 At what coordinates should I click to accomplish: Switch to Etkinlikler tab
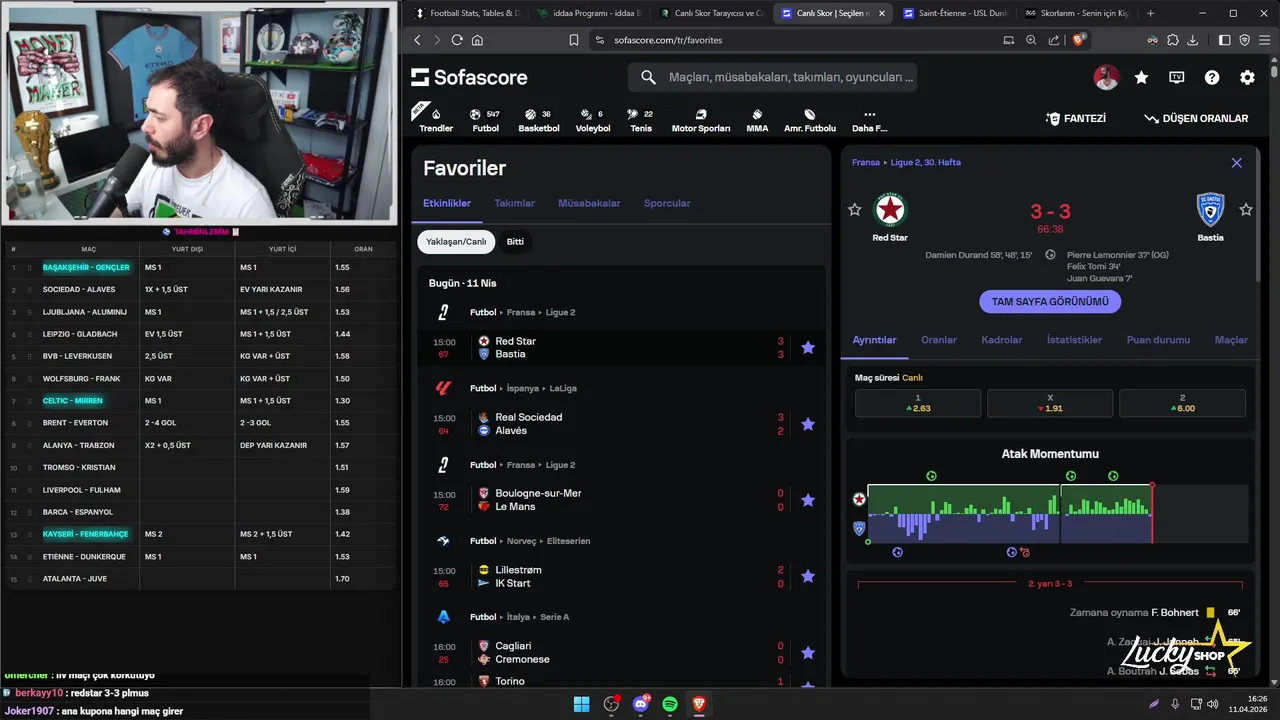pos(447,203)
